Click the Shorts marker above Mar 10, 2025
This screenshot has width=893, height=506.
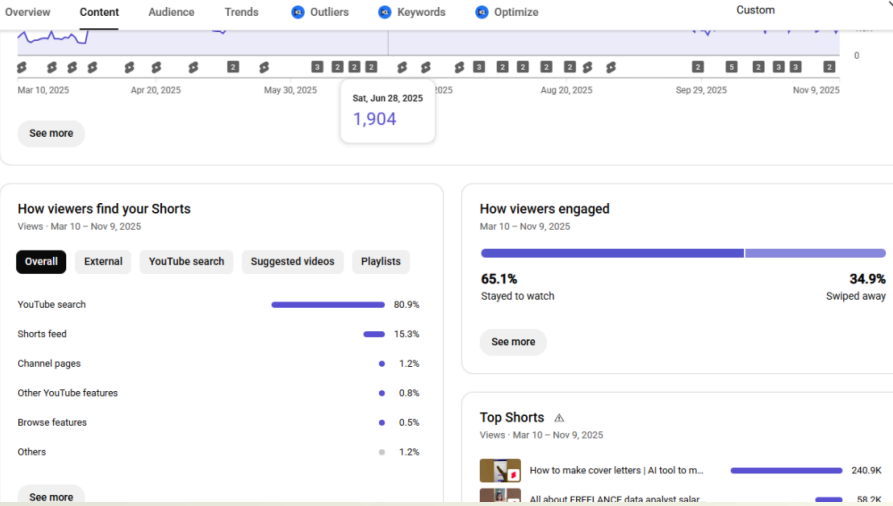tap(22, 67)
